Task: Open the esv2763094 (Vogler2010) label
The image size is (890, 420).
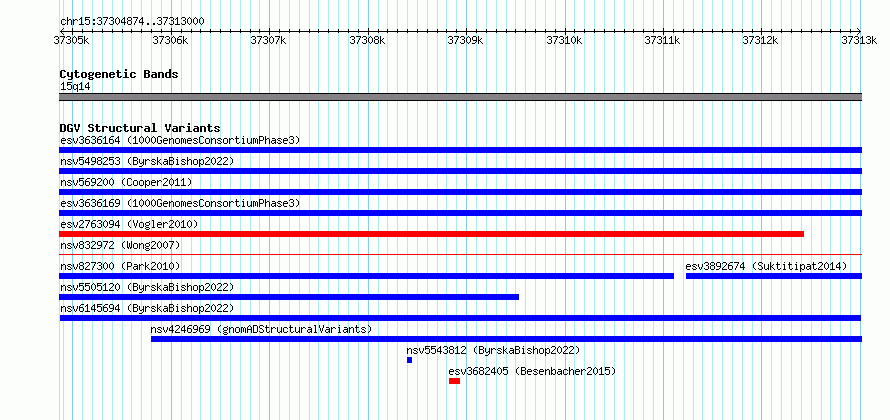Action: click(129, 224)
